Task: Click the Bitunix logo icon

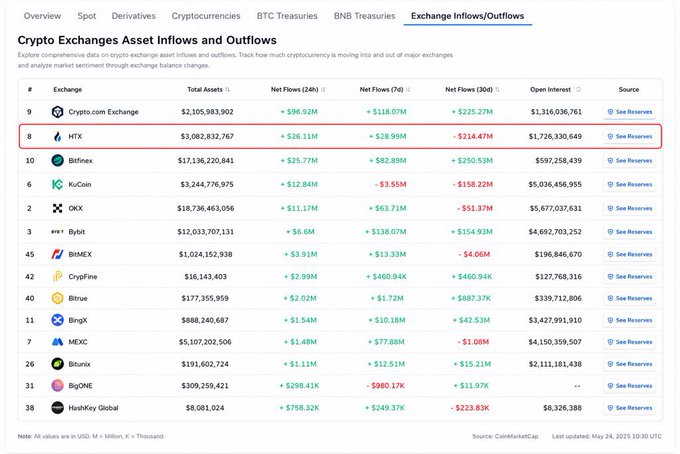Action: 57,364
